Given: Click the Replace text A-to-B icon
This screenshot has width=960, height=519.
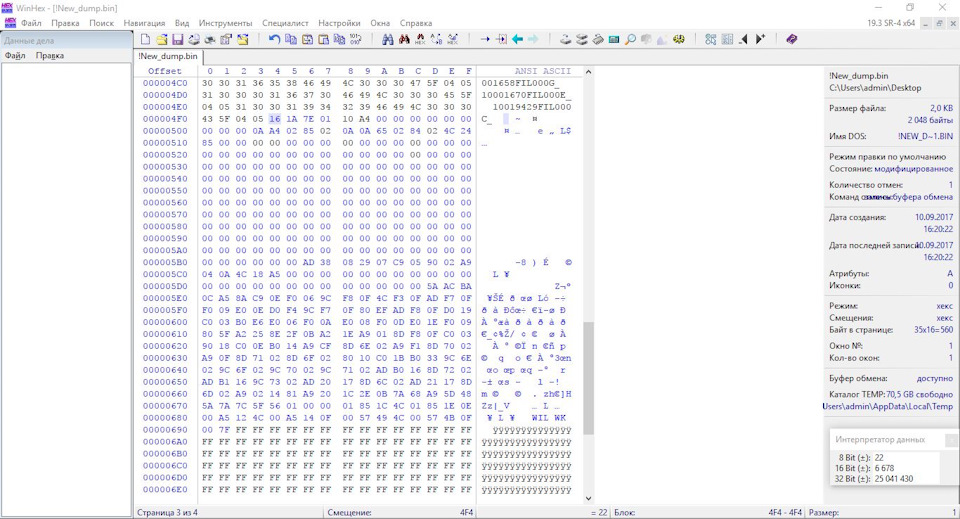Looking at the screenshot, I should (x=436, y=39).
